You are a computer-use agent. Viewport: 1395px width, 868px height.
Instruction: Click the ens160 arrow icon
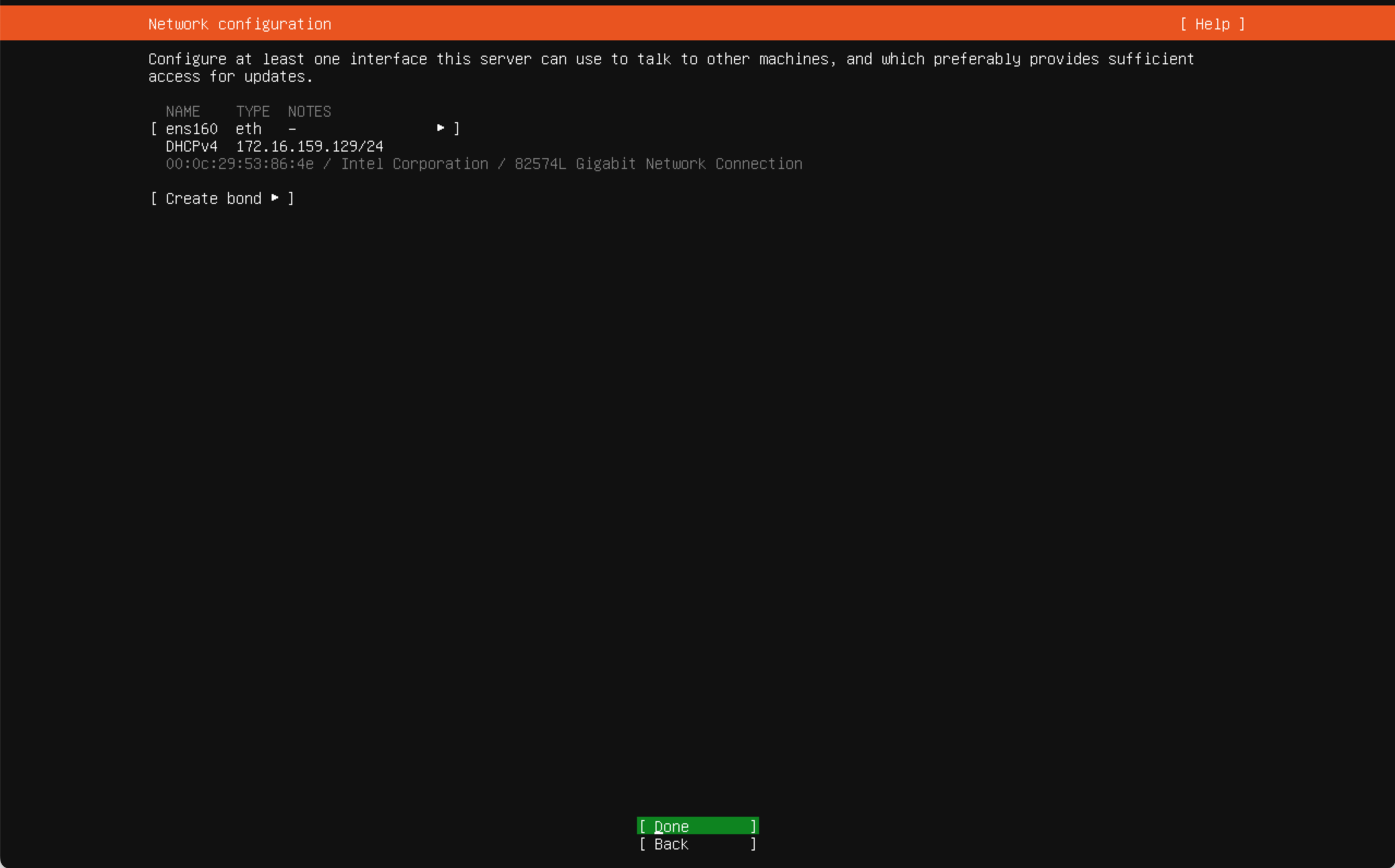(x=440, y=128)
